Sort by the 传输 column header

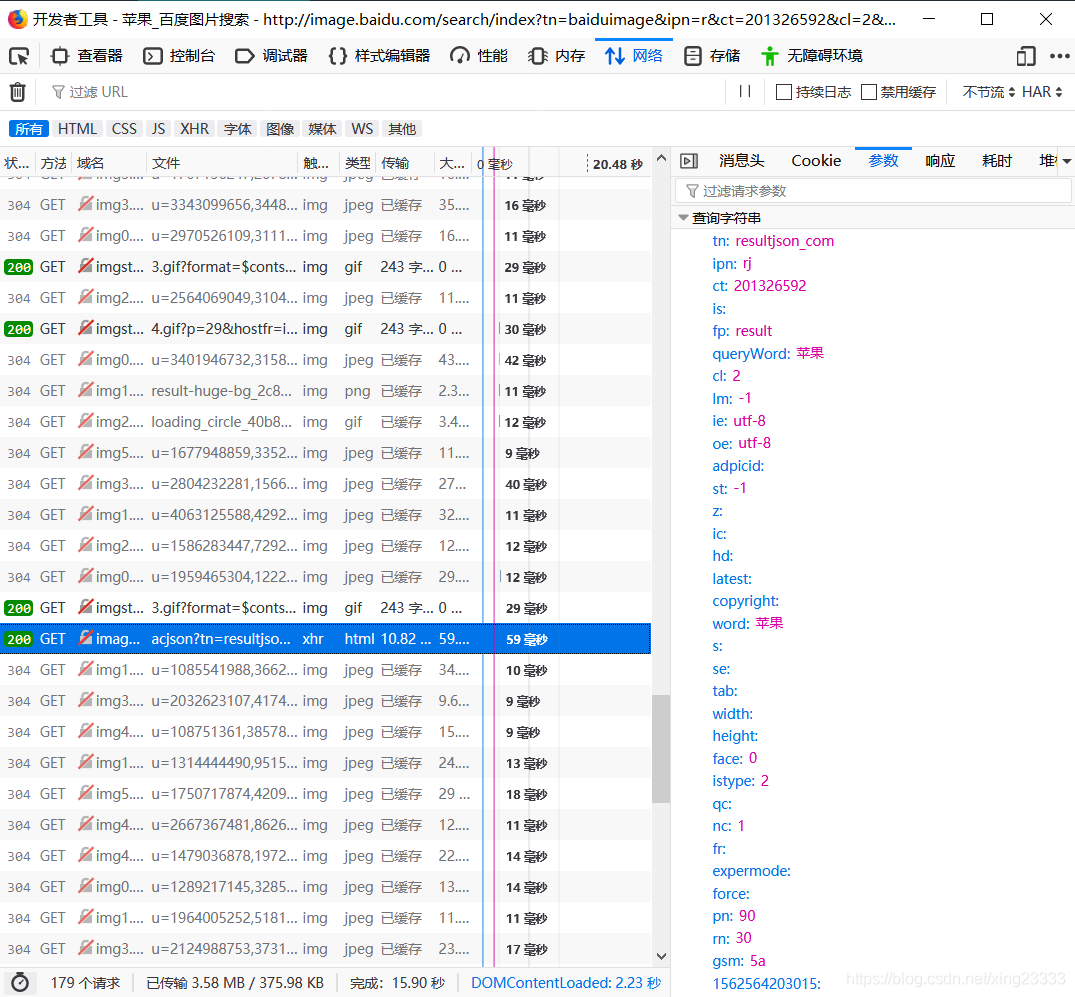(404, 163)
